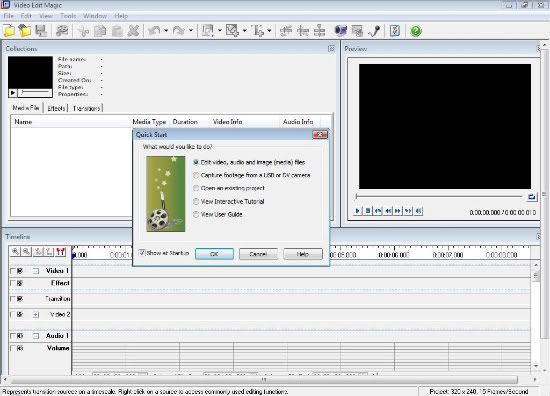
Task: Toggle Show at Startup checkbox
Action: pyautogui.click(x=142, y=253)
